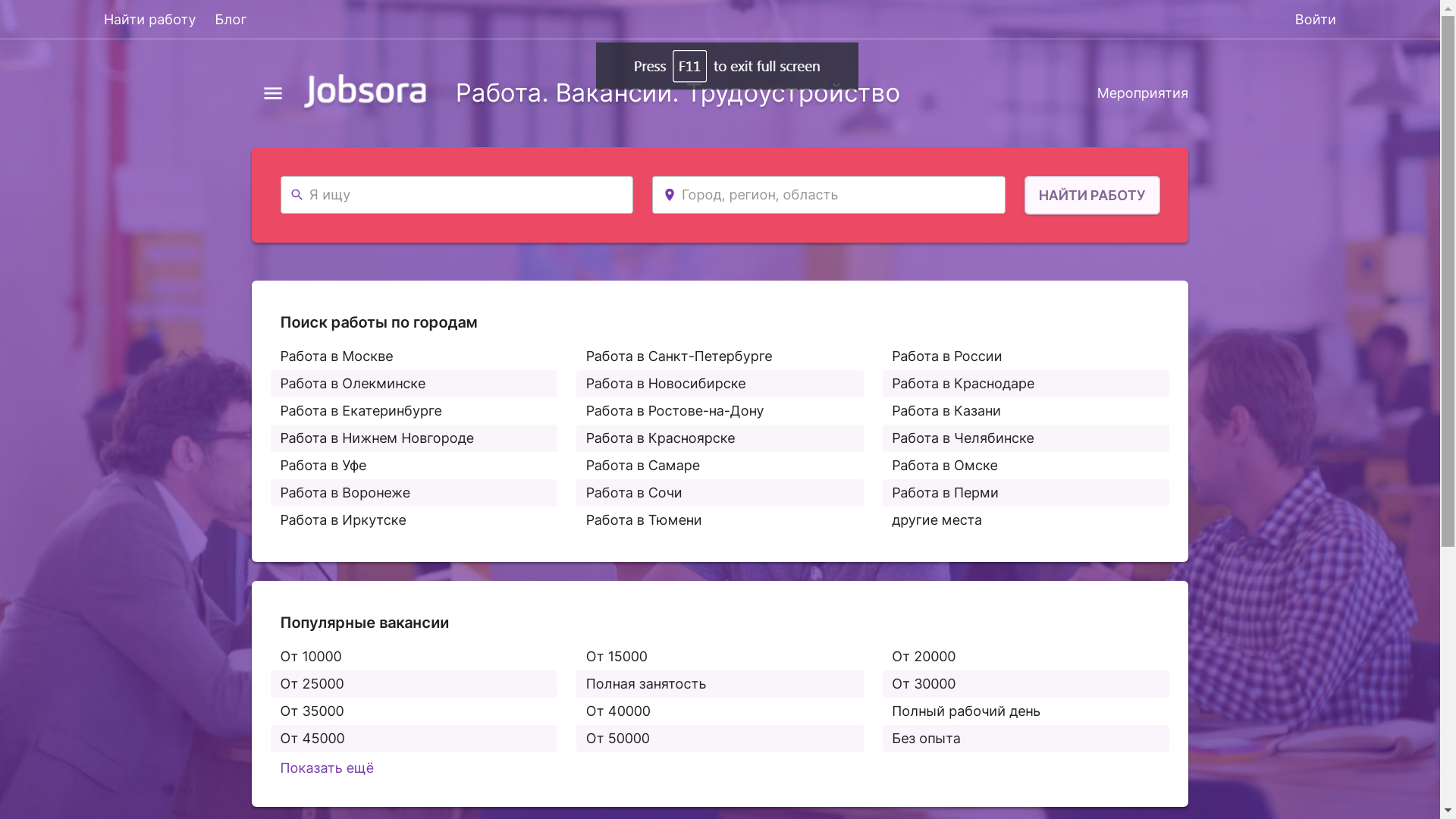Click the Войти login link
Image resolution: width=1456 pixels, height=819 pixels.
click(1315, 20)
